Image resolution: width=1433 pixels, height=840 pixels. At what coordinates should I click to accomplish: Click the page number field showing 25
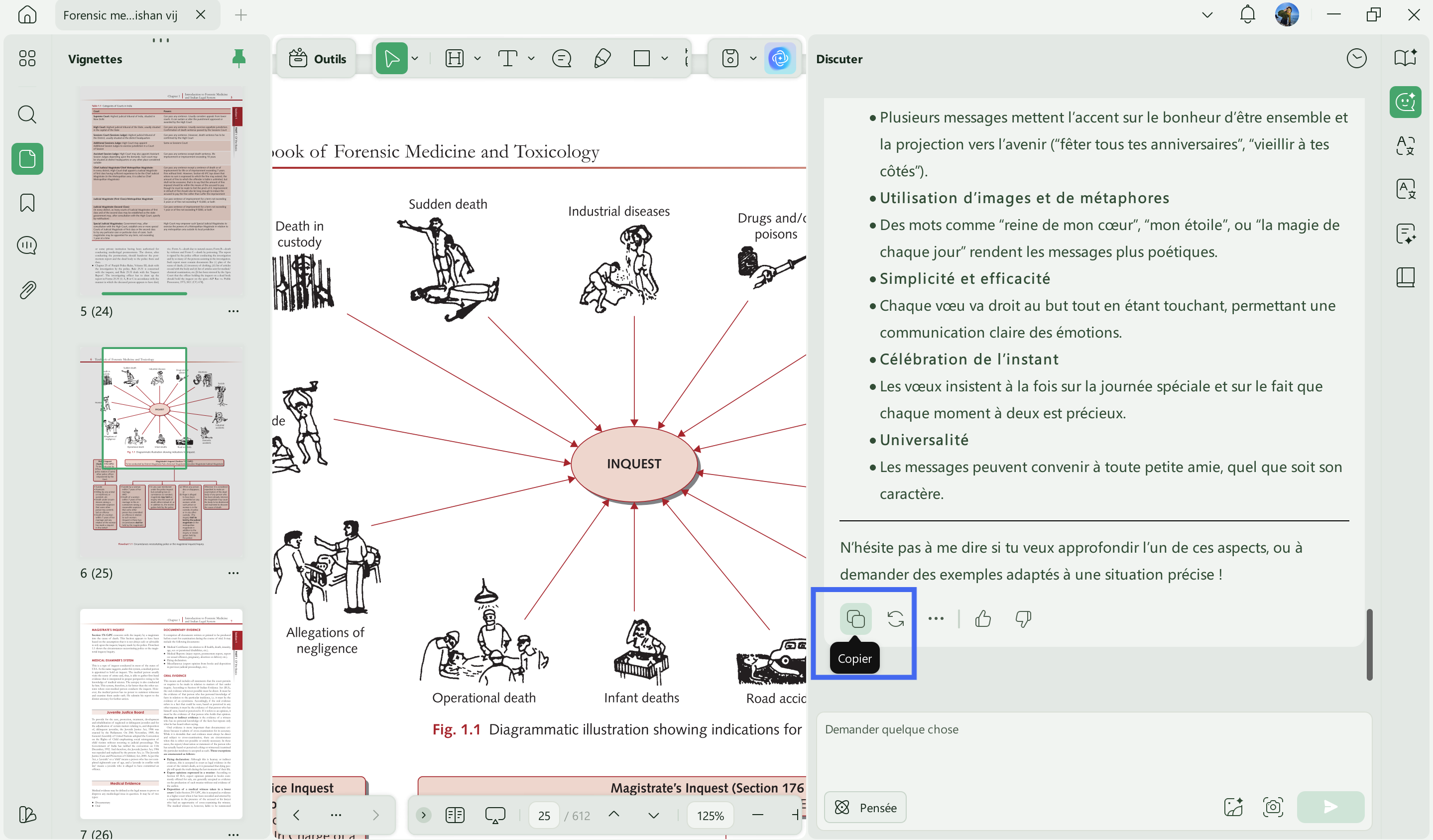(544, 816)
